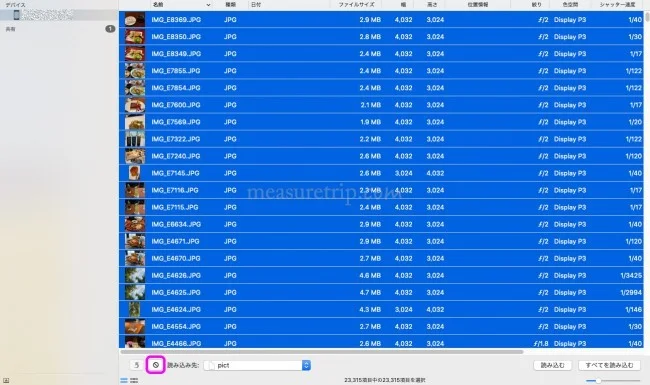Click thumbnail of IMG_E8349.JPG
The height and width of the screenshot is (385, 650).
pyautogui.click(x=135, y=53)
